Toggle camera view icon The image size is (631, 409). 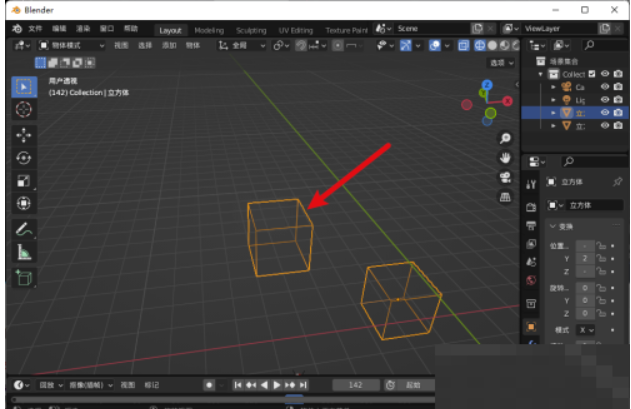pos(505,178)
